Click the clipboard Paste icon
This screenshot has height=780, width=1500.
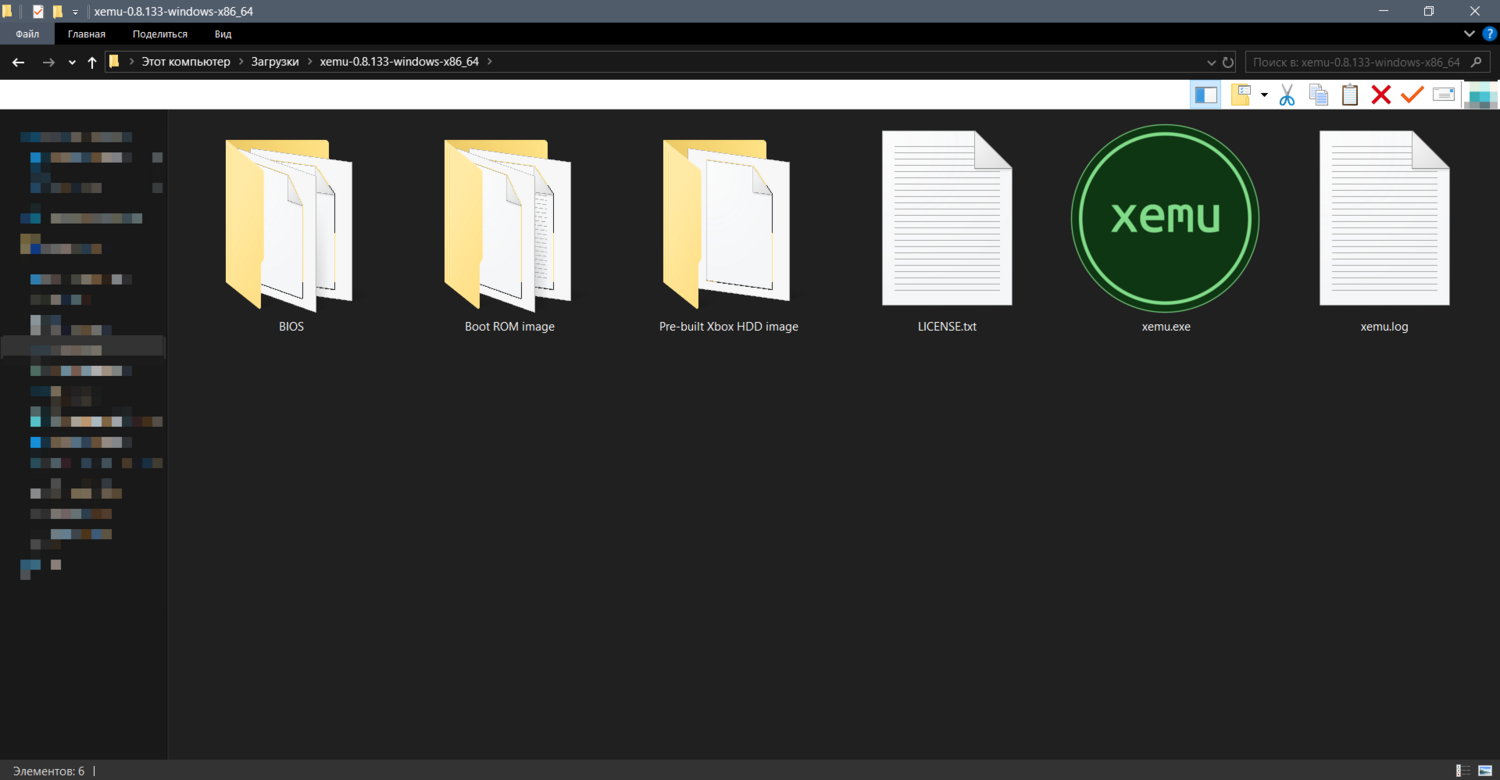click(1350, 95)
